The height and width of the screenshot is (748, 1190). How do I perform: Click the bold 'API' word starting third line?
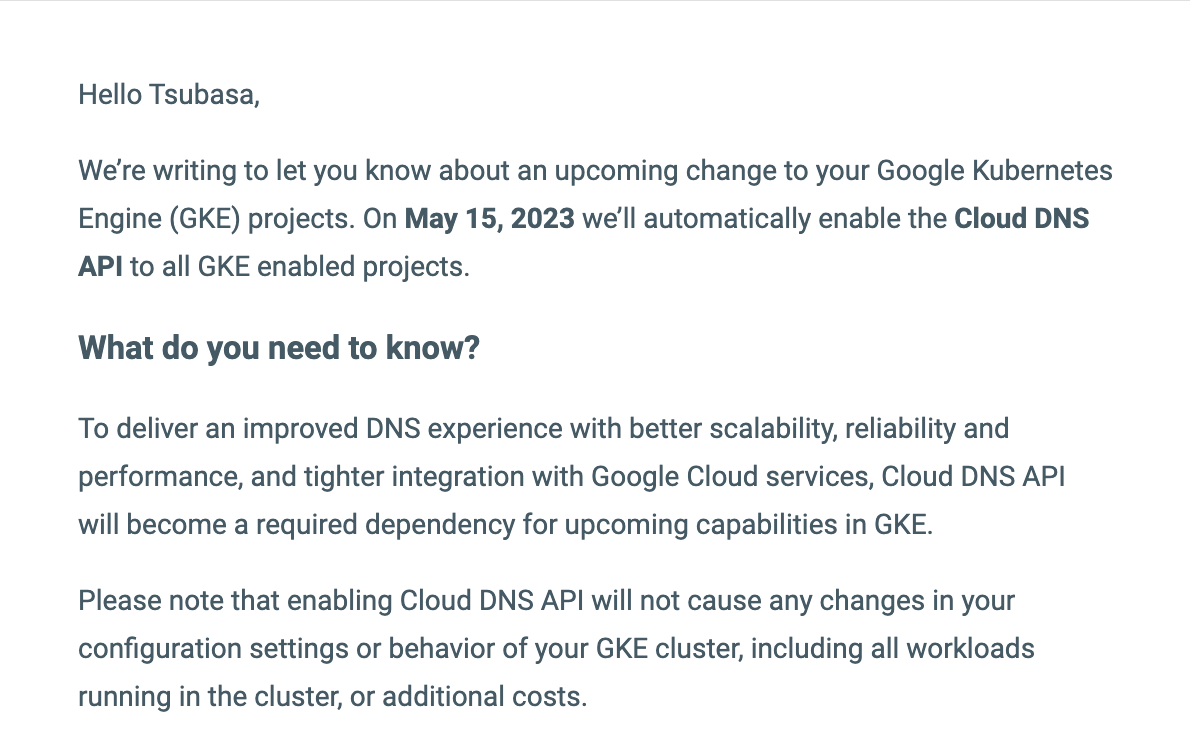pos(100,266)
